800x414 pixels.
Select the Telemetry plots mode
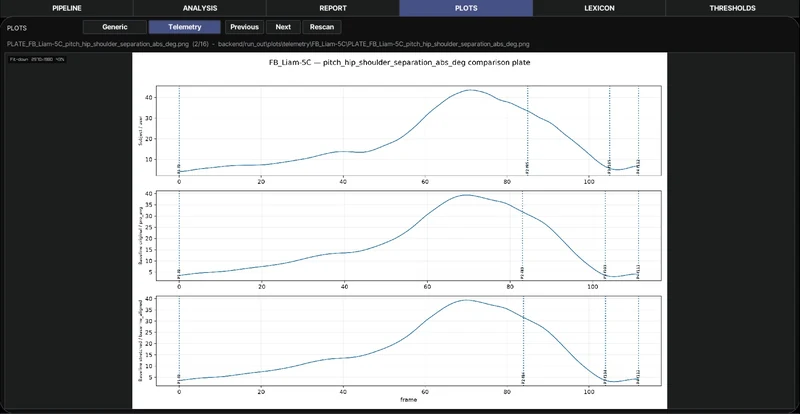(185, 27)
